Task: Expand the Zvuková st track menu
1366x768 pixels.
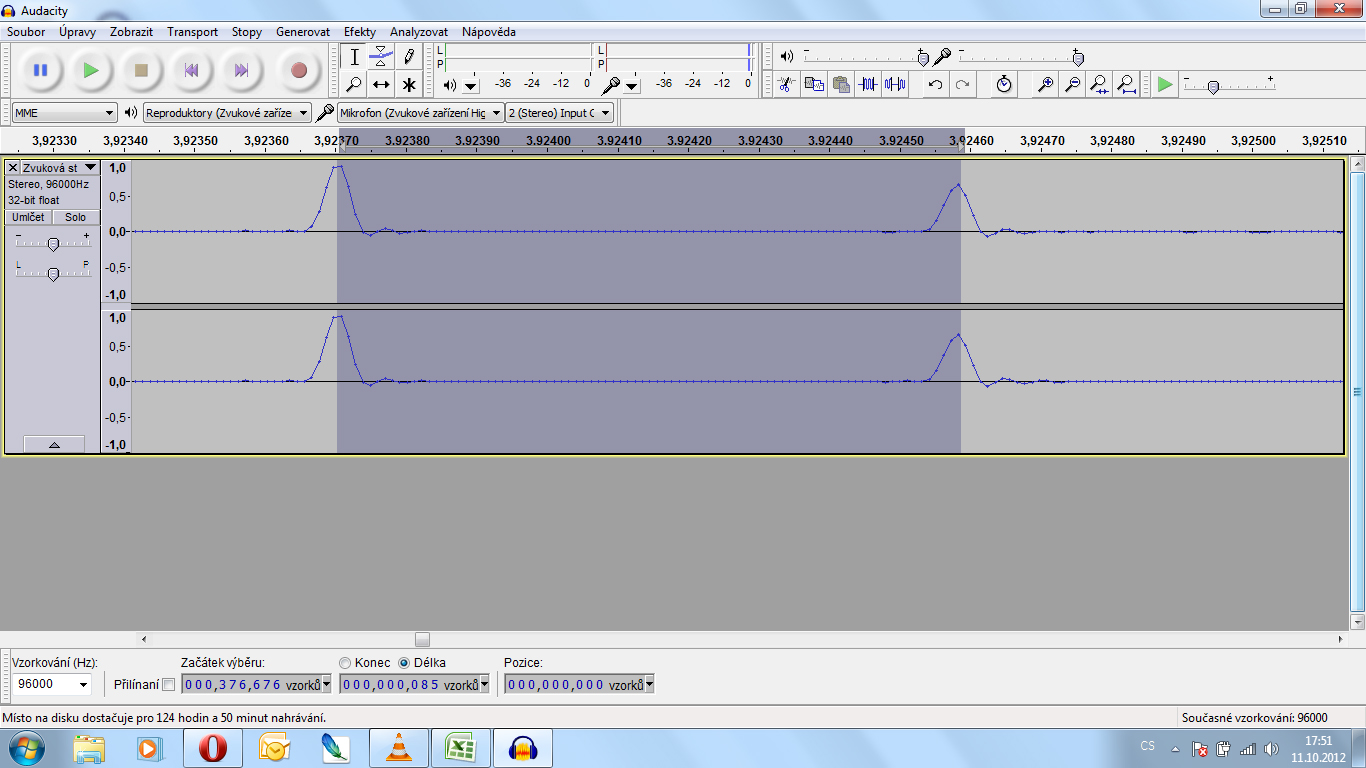Action: (x=91, y=168)
